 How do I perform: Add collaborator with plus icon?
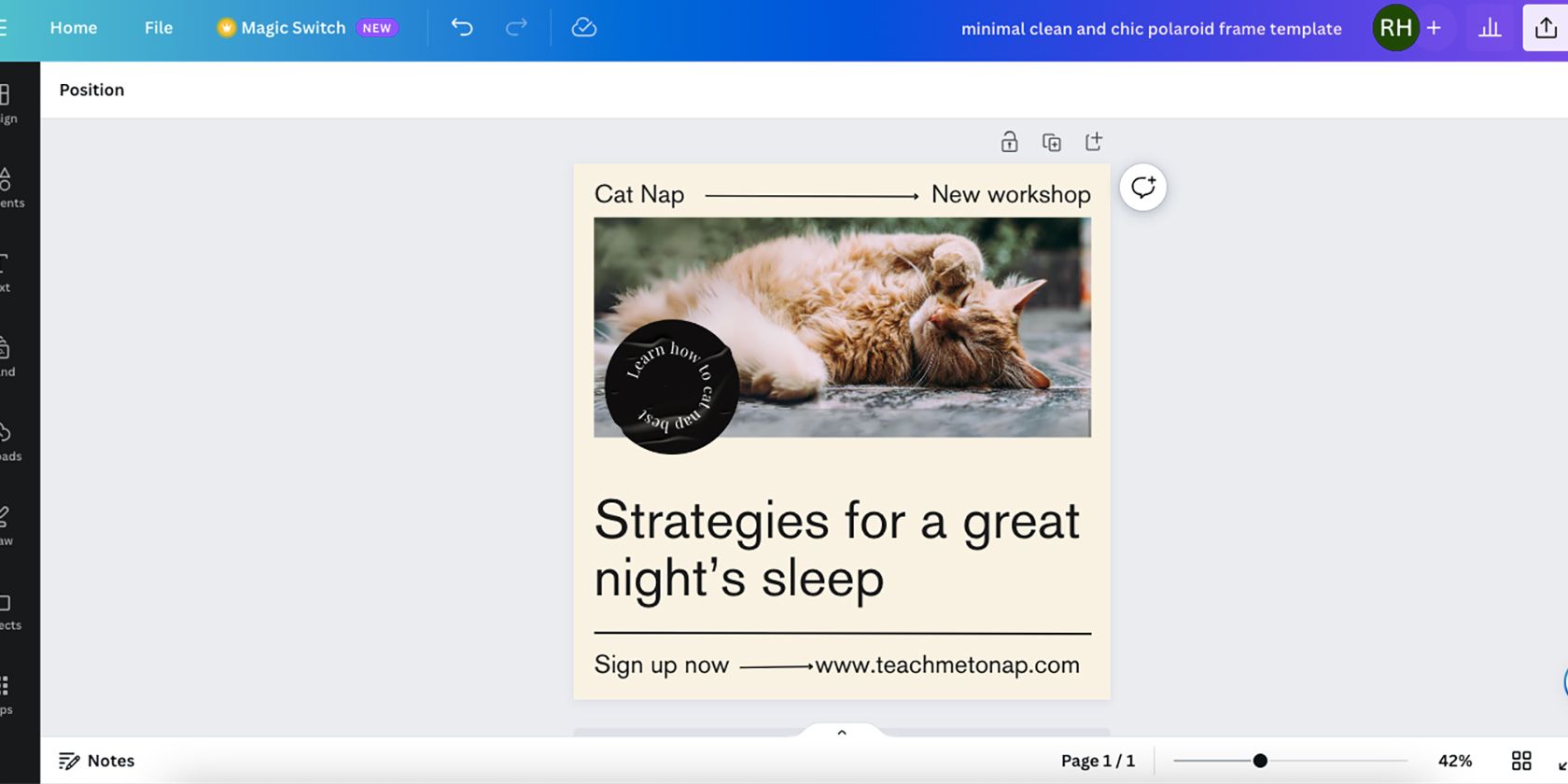point(1435,28)
